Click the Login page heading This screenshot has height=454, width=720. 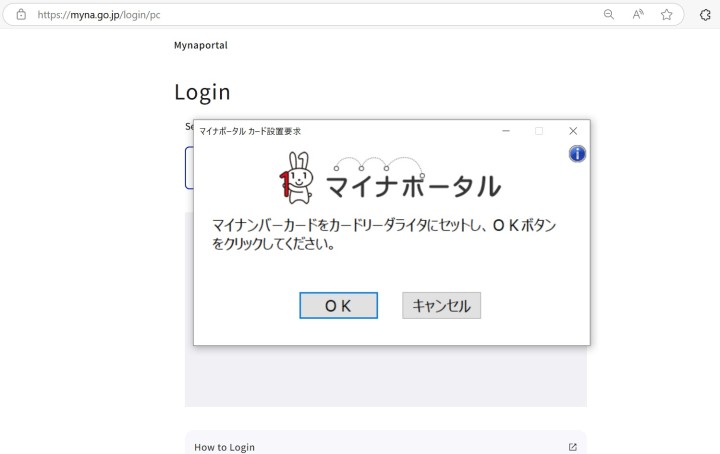click(202, 92)
